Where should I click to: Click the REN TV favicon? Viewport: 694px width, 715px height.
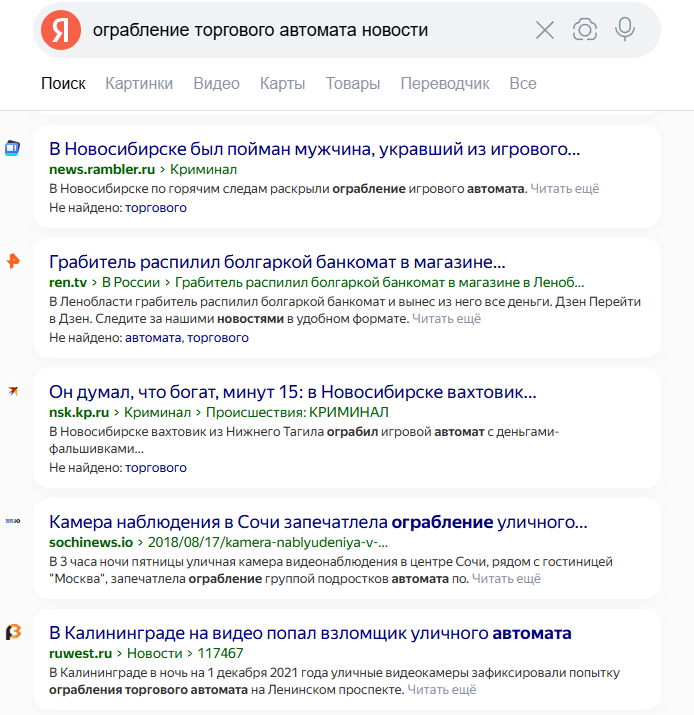pos(12,261)
